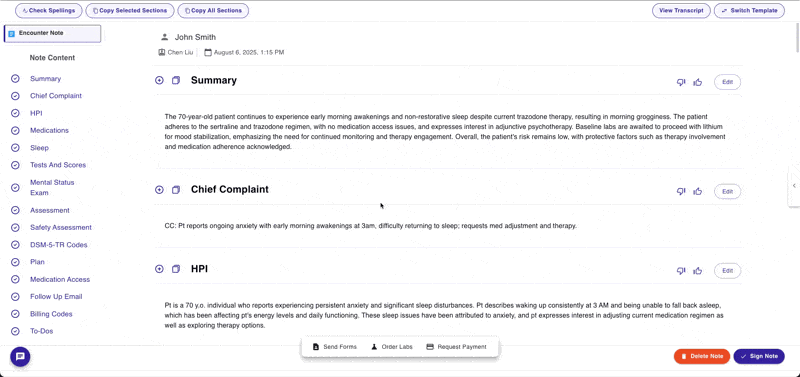The height and width of the screenshot is (377, 800).
Task: Open the Switch Template selector
Action: pos(749,11)
